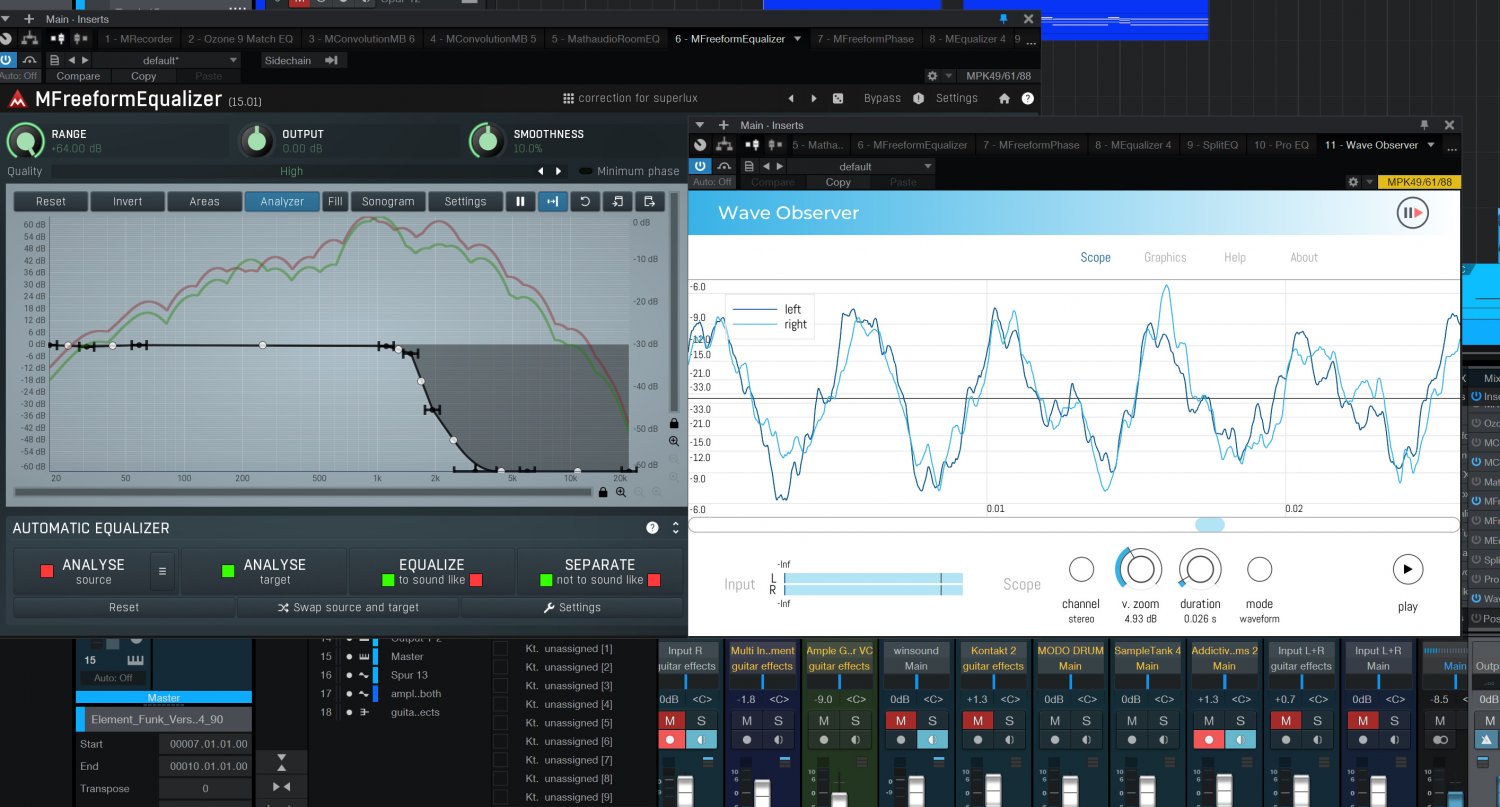
Task: Toggle Fill display in equalizer
Action: pyautogui.click(x=335, y=201)
